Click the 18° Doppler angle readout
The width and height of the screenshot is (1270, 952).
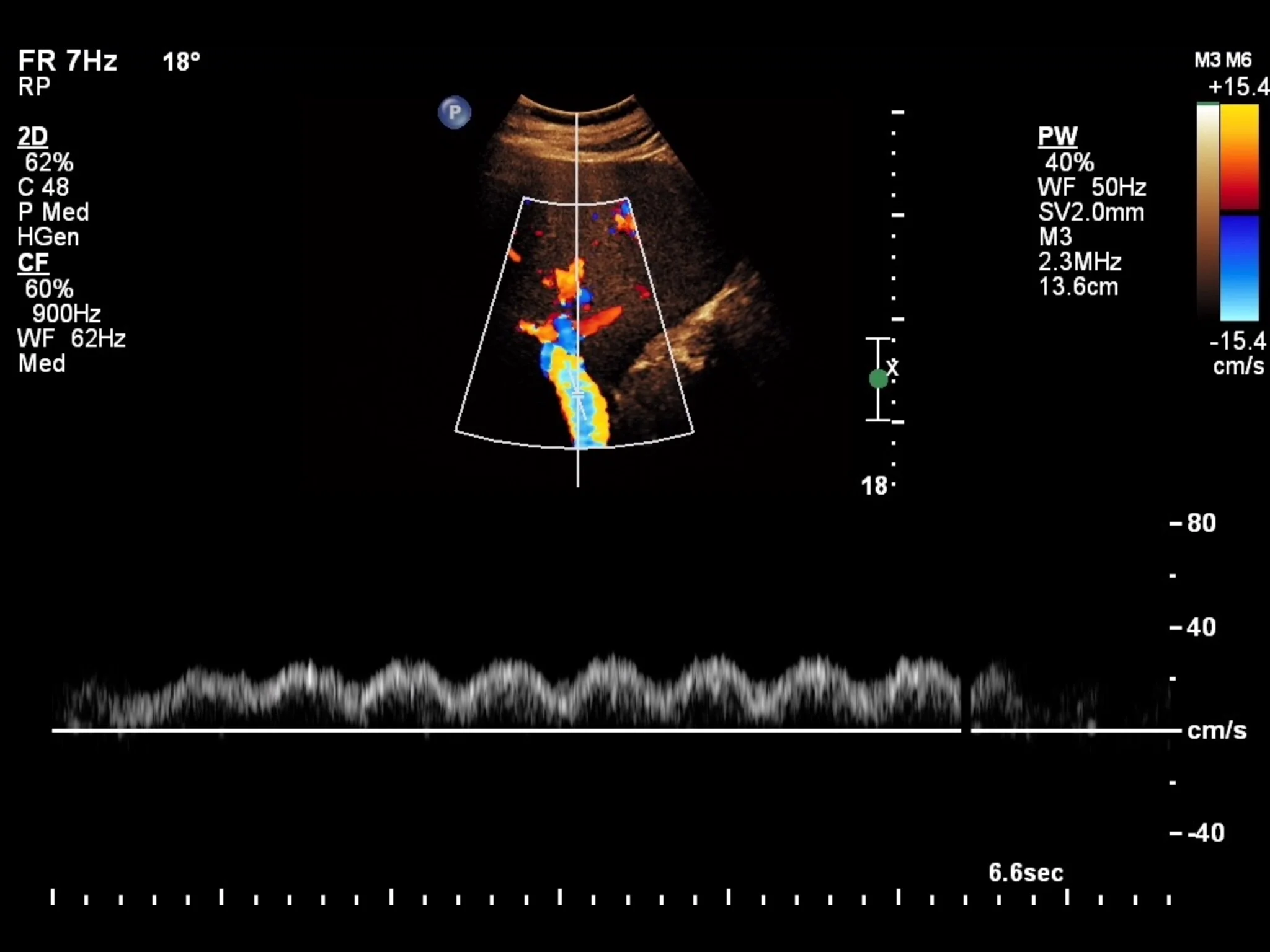[x=181, y=62]
